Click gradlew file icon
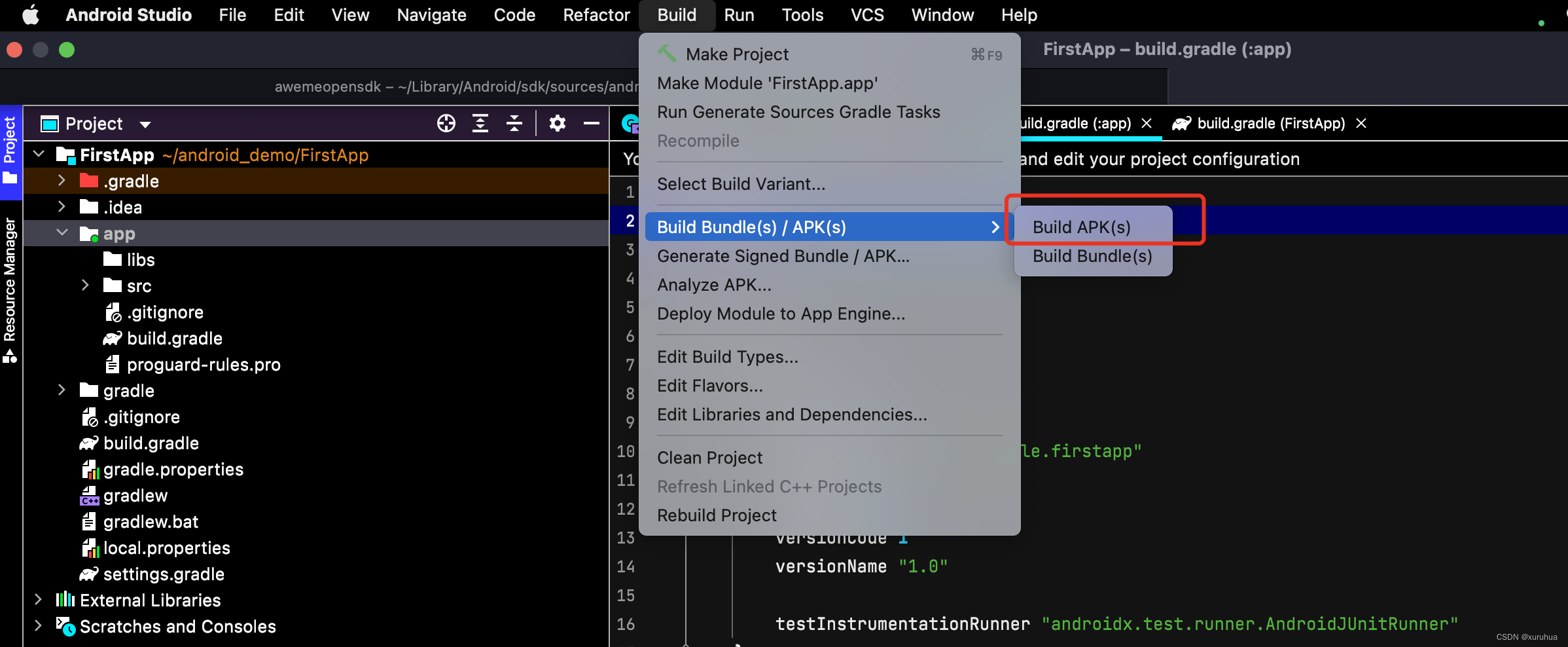This screenshot has width=1568, height=647. click(89, 496)
